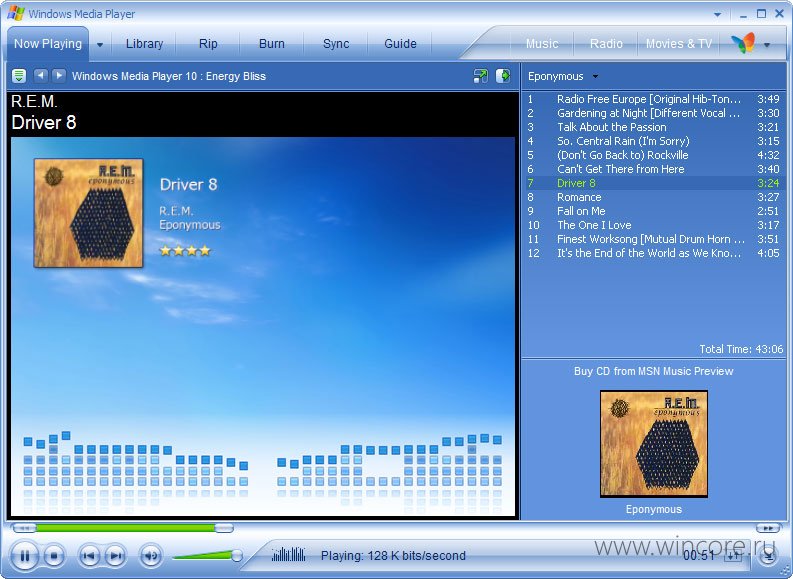Pause the current song playback
Screen dimensions: 793x579
click(x=24, y=556)
